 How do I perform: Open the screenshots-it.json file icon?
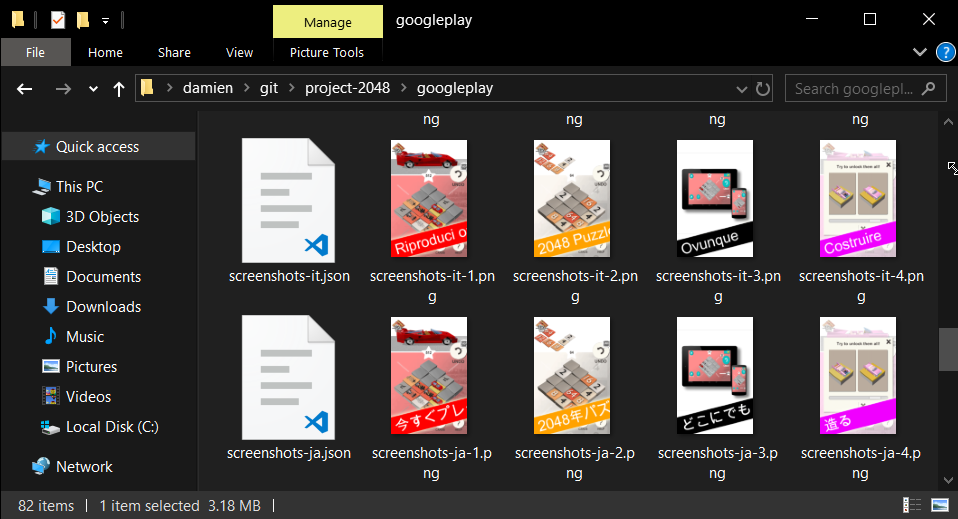click(288, 200)
